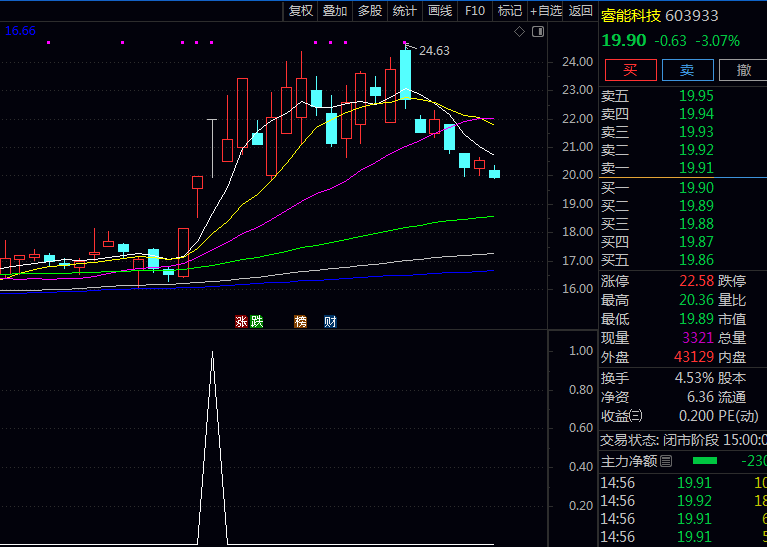This screenshot has width=767, height=547.
Task: Expand the 叠加 overlay menu
Action: (335, 11)
